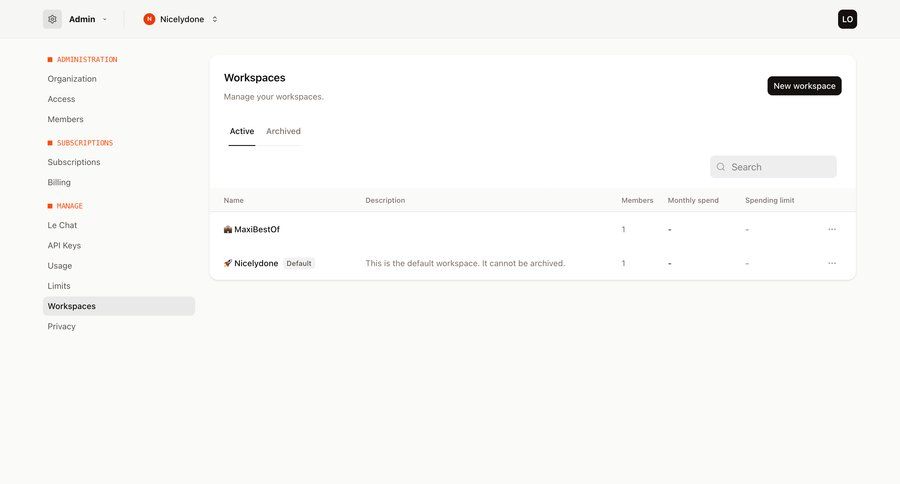900x484 pixels.
Task: Open the Nicelydone row options menu
Action: [x=831, y=263]
